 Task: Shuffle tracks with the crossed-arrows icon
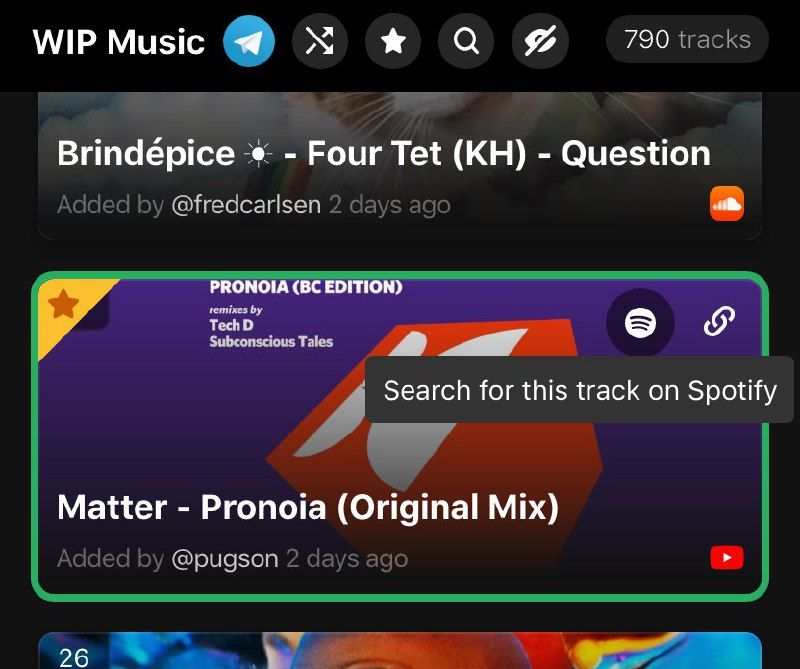(x=320, y=41)
